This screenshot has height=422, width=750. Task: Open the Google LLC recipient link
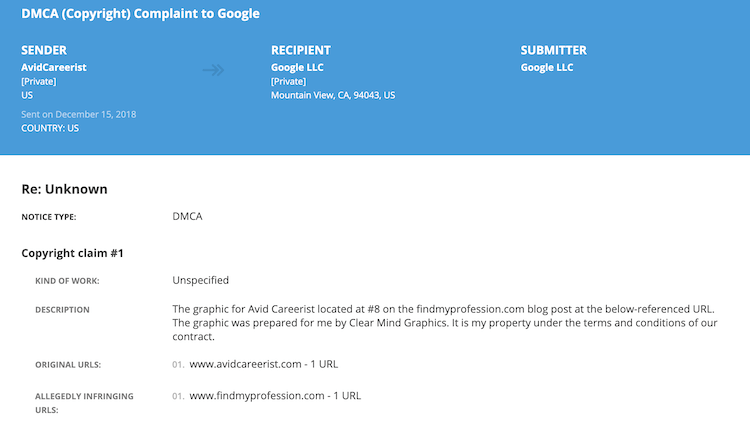tap(297, 67)
